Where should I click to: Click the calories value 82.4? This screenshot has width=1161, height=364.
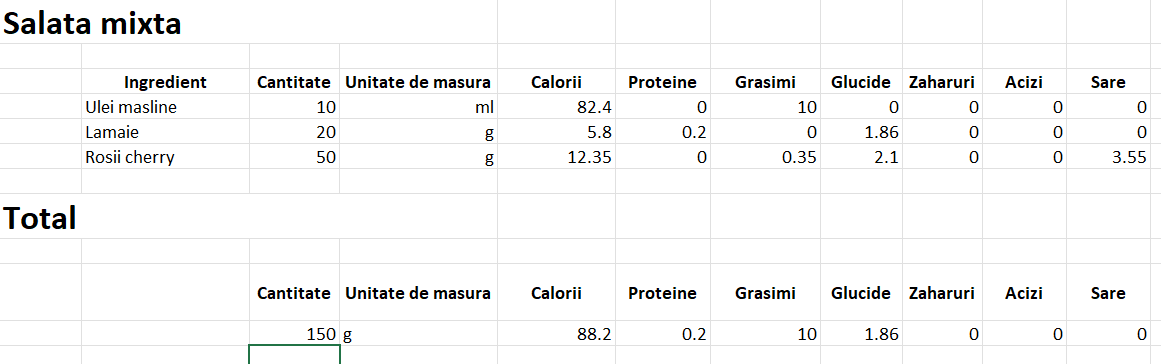(x=556, y=107)
